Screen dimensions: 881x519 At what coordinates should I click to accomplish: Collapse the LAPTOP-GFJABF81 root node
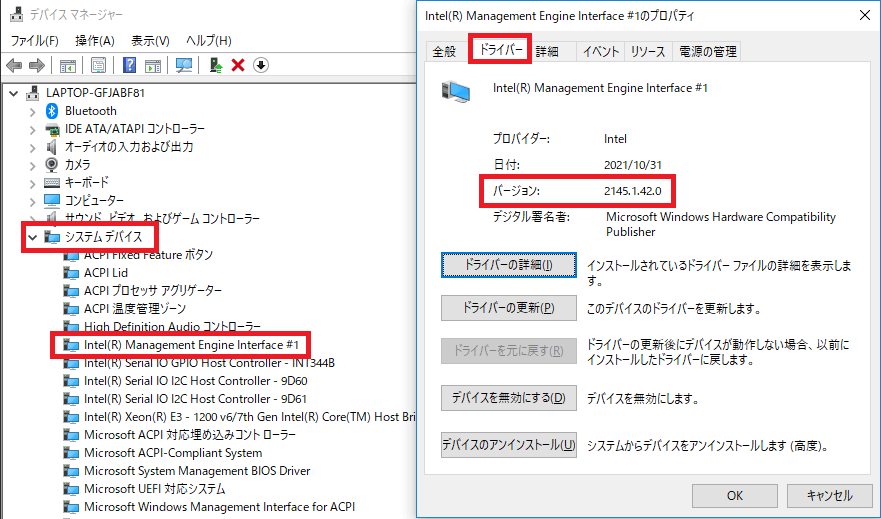point(13,93)
